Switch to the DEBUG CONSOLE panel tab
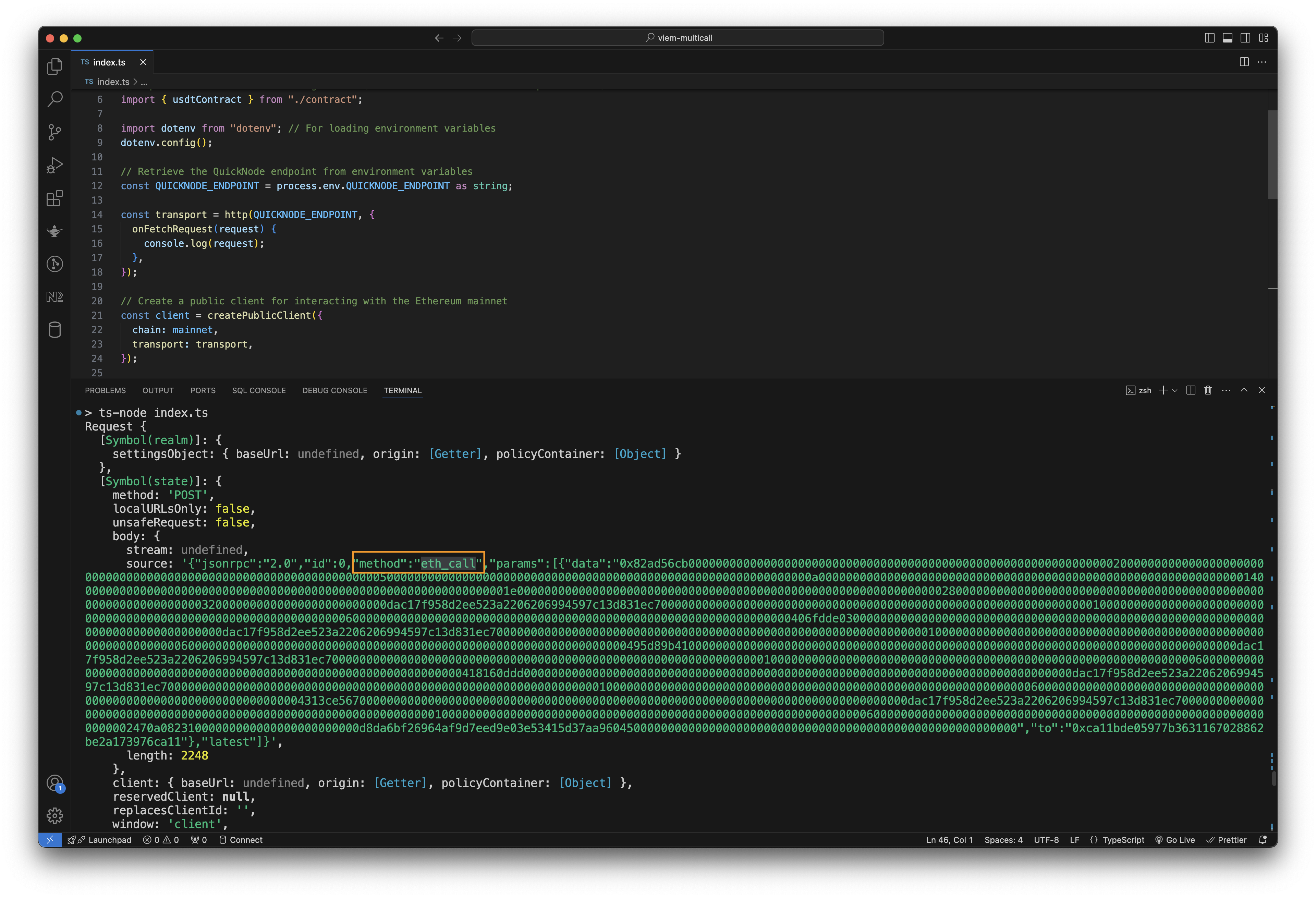Screen dimensions: 1316x898 pyautogui.click(x=335, y=391)
